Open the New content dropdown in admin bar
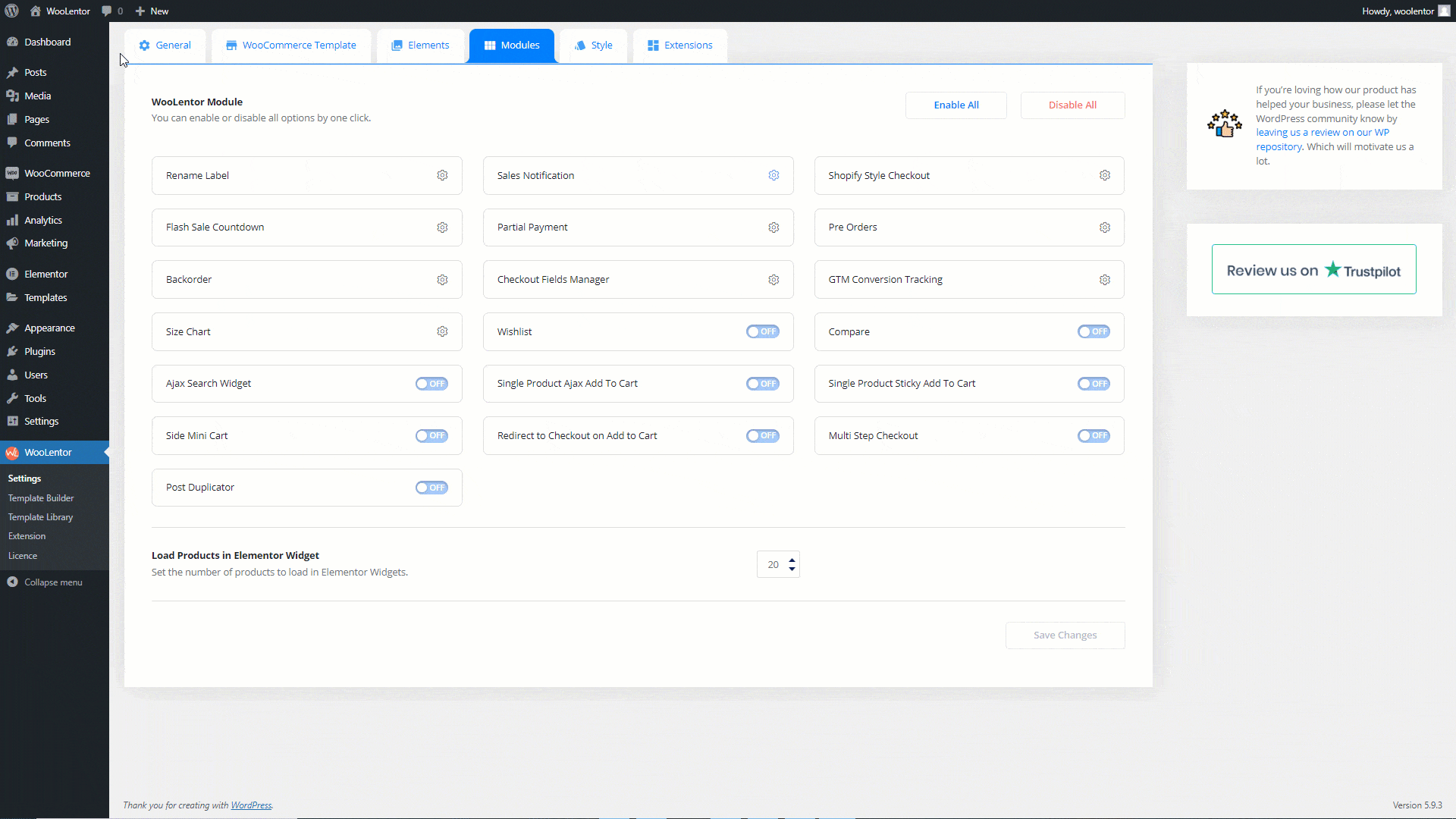 (152, 11)
